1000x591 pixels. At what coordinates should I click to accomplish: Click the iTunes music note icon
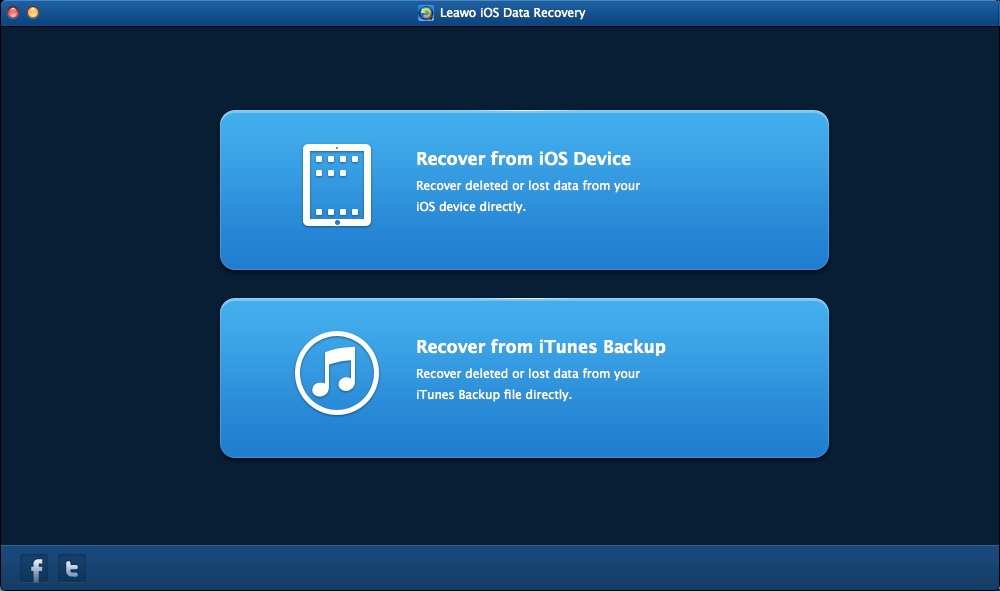point(337,373)
